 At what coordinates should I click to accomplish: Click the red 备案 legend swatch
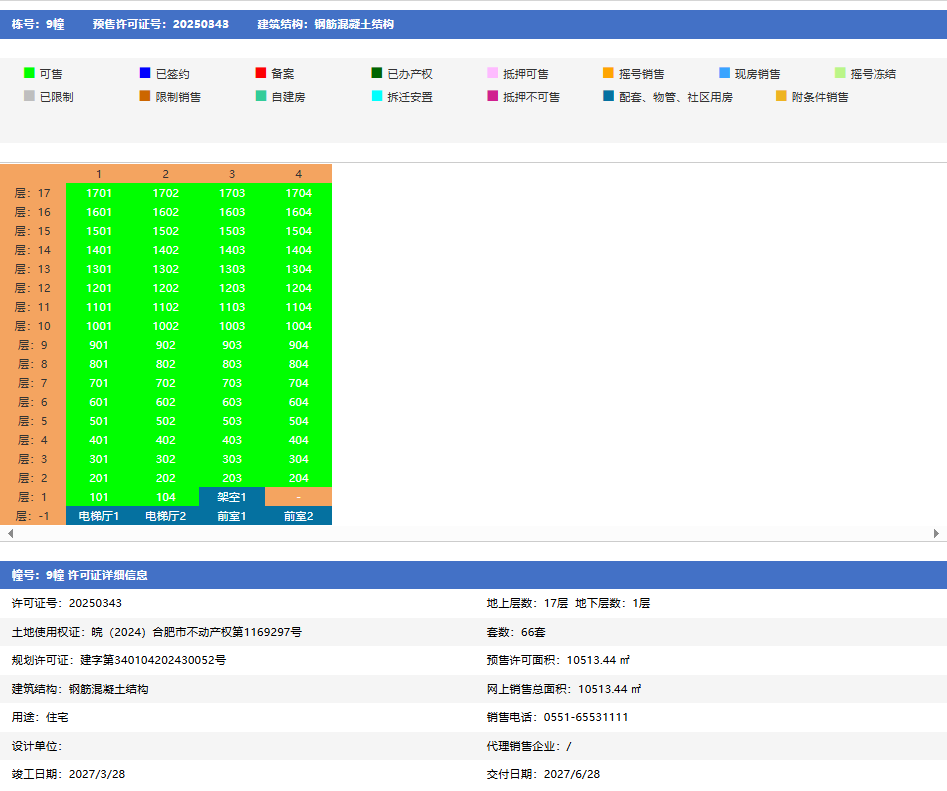[x=261, y=73]
